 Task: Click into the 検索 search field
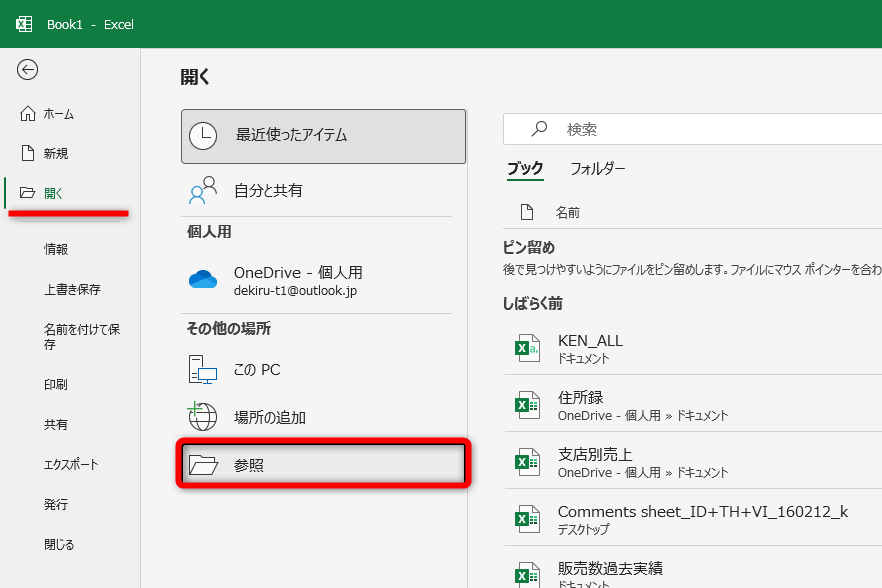coord(692,129)
